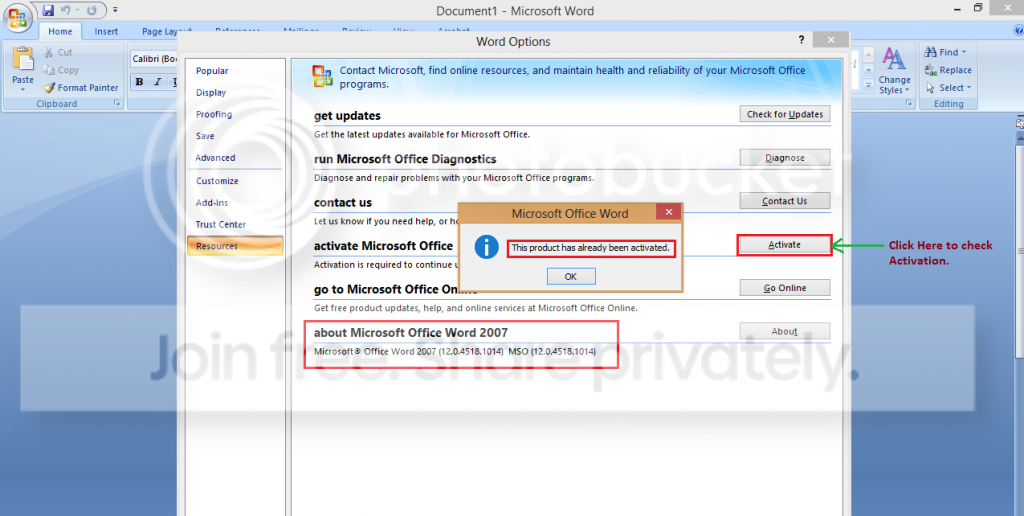This screenshot has width=1024, height=516.
Task: Toggle Italic formatting in ribbon
Action: coord(157,82)
